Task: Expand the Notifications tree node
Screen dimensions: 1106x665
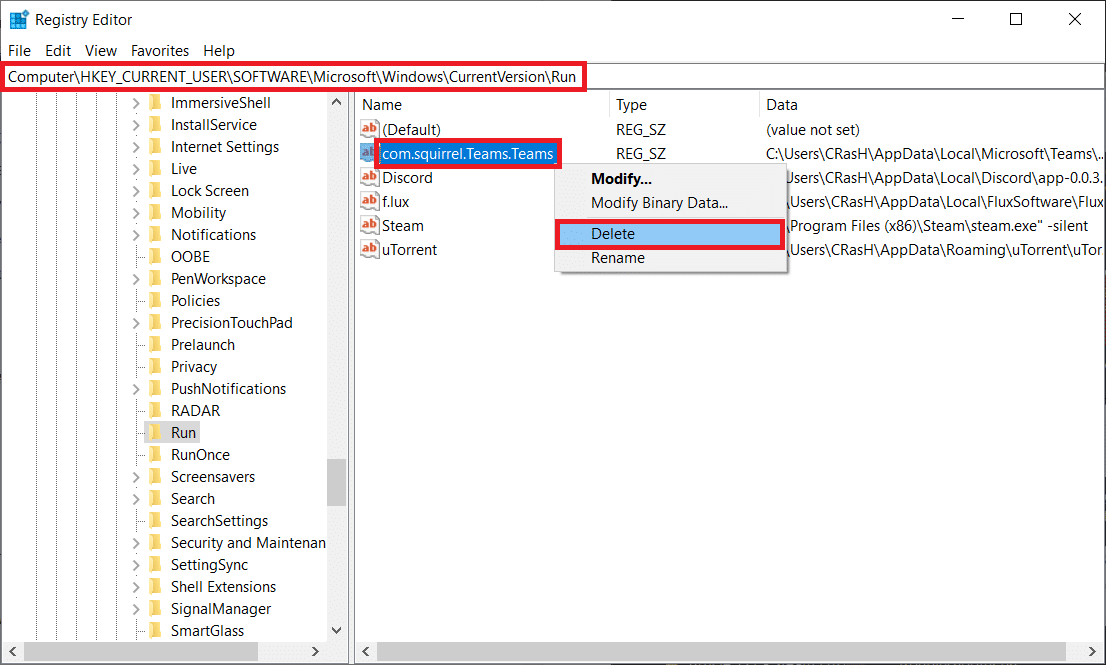Action: click(136, 235)
